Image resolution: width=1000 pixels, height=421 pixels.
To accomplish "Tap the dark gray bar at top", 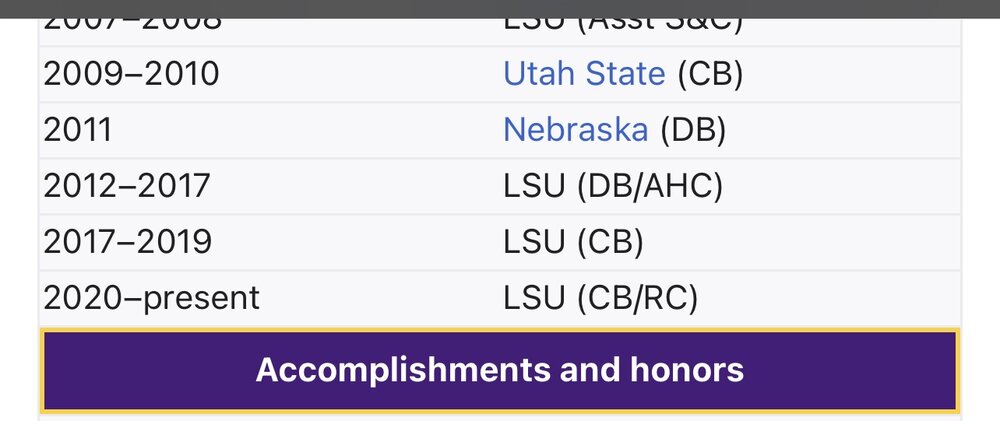I will point(500,8).
